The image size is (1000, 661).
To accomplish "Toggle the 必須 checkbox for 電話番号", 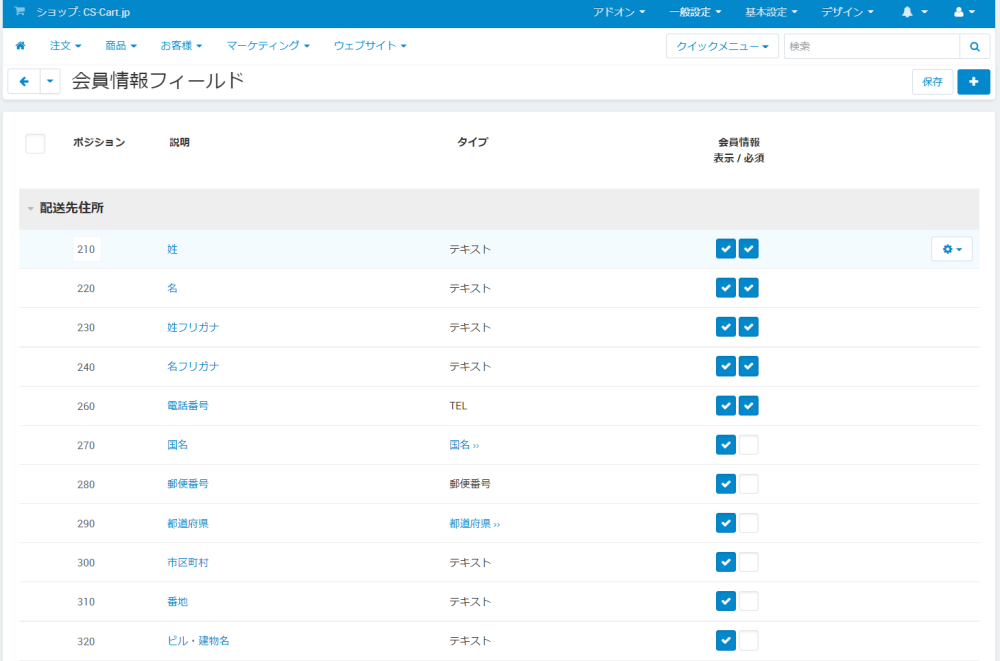I will point(749,406).
